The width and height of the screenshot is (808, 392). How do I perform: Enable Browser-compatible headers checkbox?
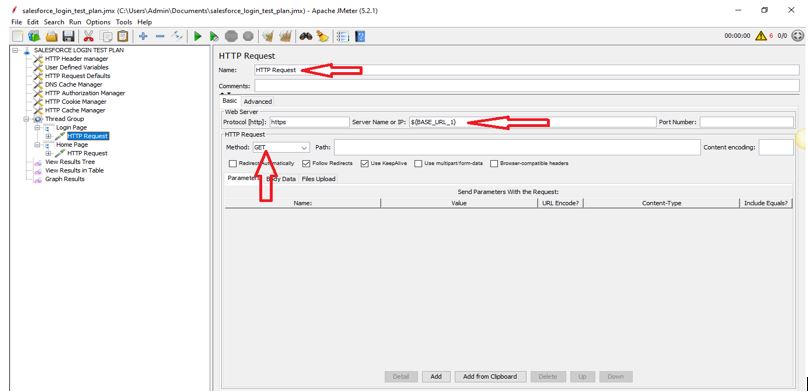click(x=494, y=163)
